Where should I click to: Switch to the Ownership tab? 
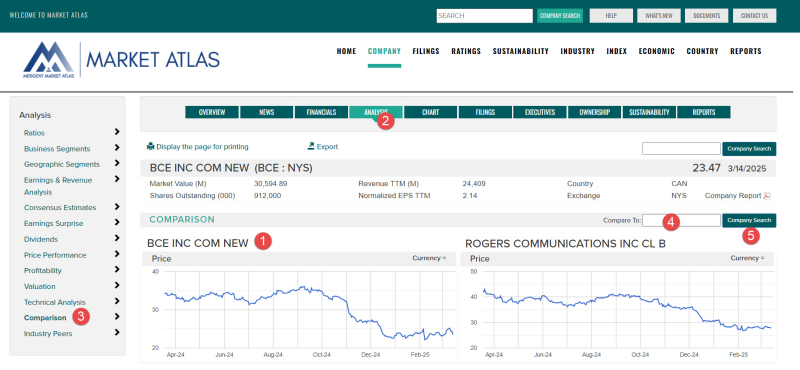tap(594, 112)
